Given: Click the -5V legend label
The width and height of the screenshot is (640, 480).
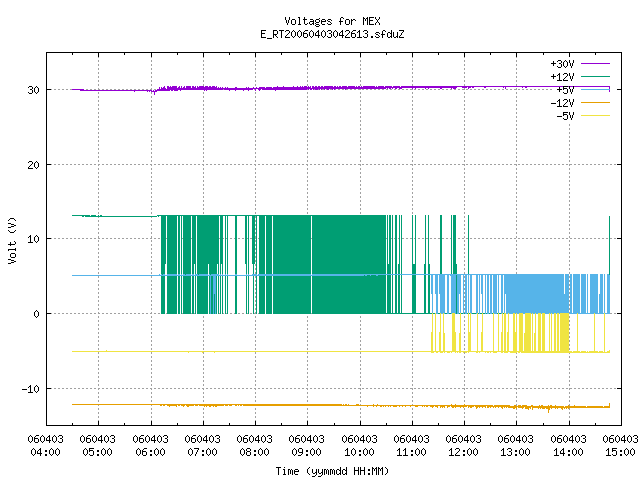Looking at the screenshot, I should tap(565, 116).
